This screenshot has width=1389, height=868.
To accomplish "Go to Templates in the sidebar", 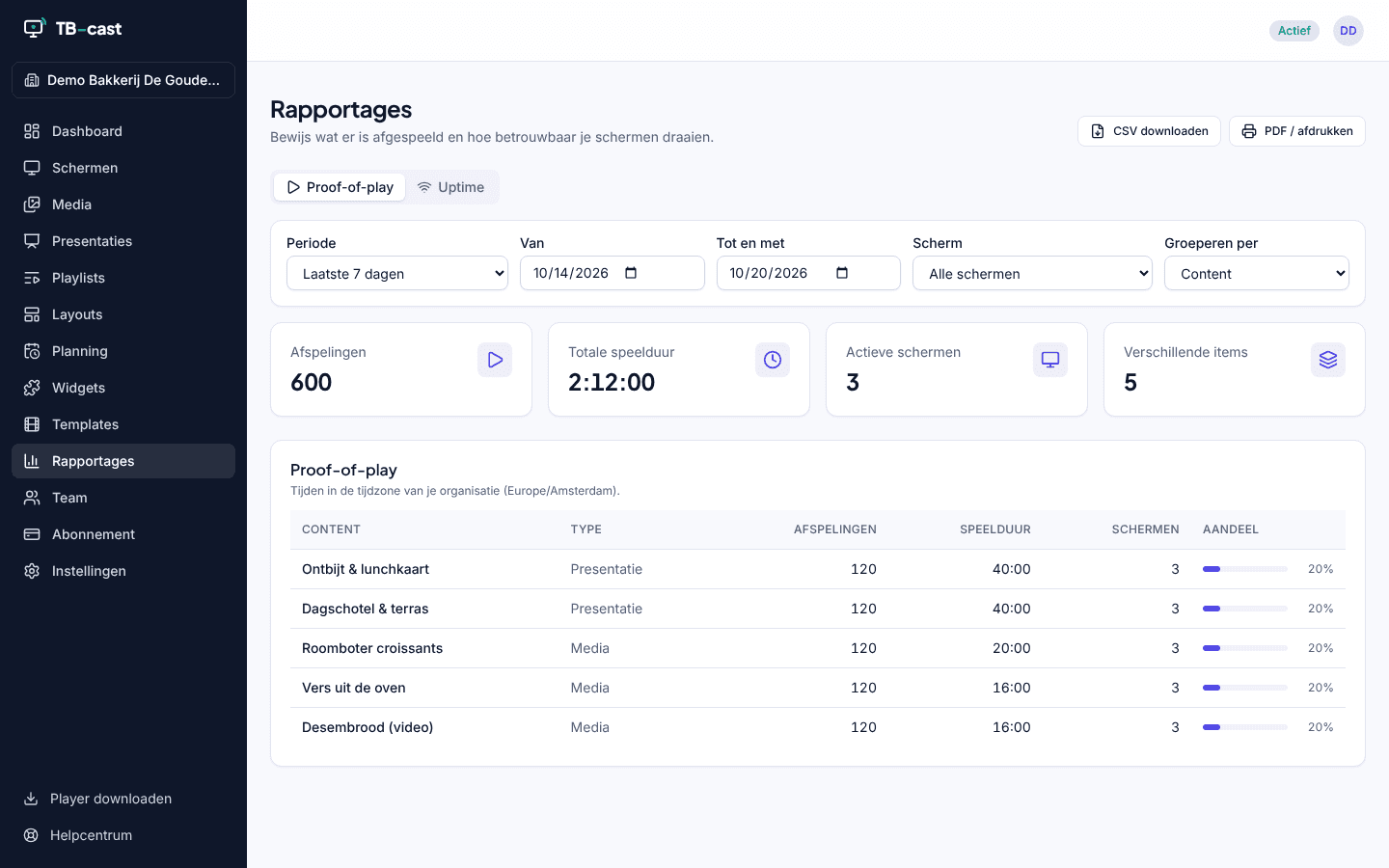I will [x=123, y=424].
